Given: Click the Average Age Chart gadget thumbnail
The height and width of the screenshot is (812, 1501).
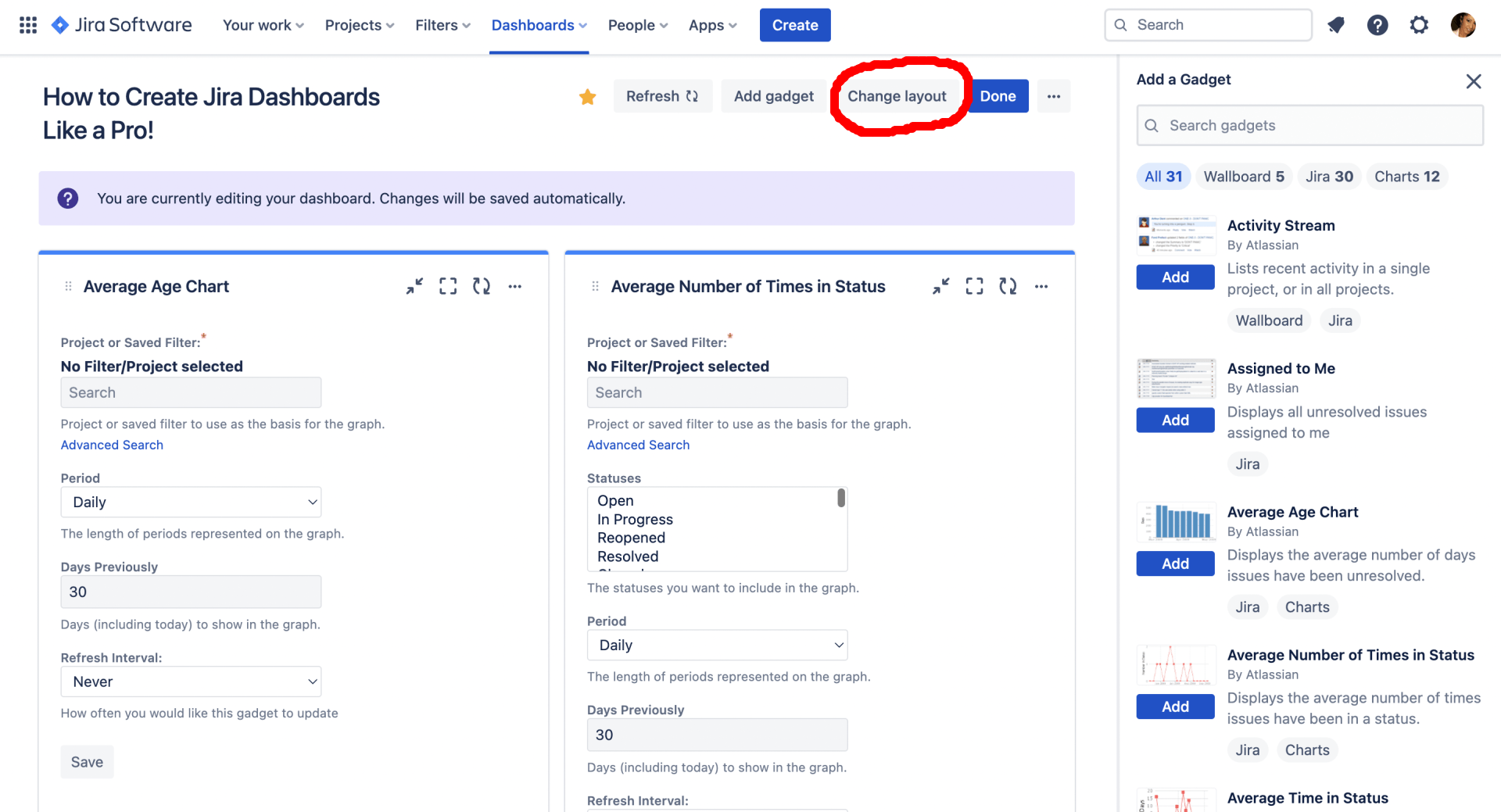Looking at the screenshot, I should click(x=1177, y=521).
